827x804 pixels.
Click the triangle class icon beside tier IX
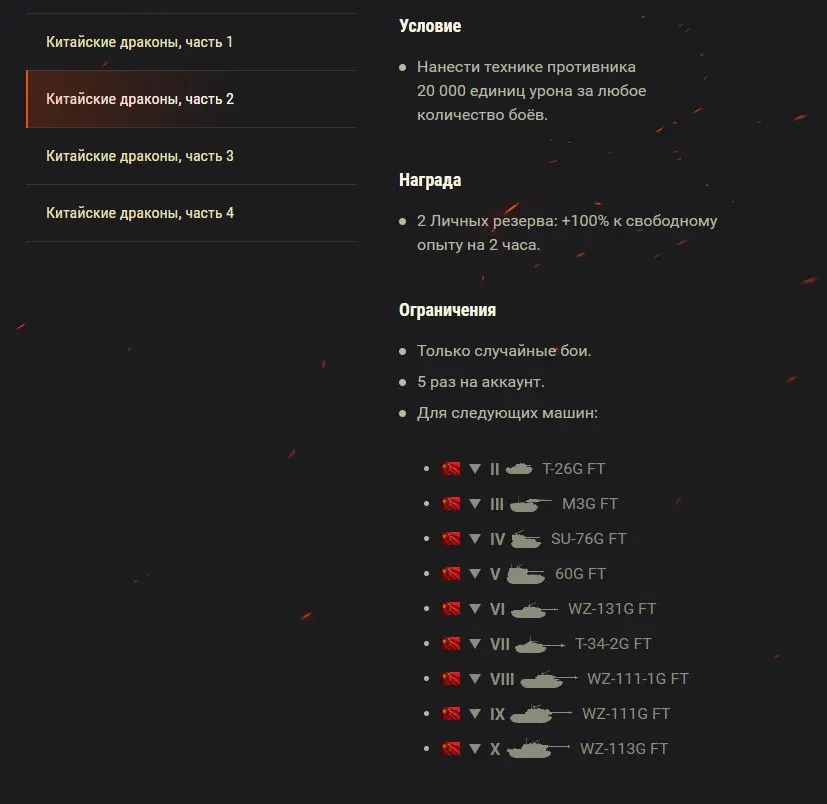tap(475, 714)
